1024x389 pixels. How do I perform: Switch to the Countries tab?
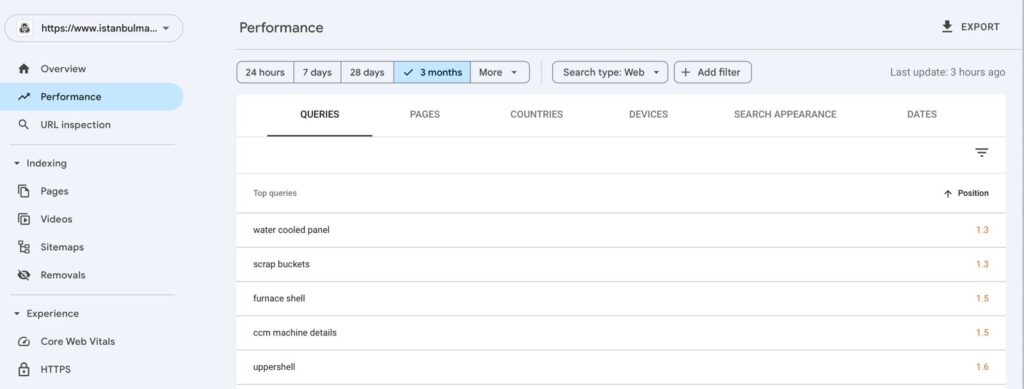536,114
